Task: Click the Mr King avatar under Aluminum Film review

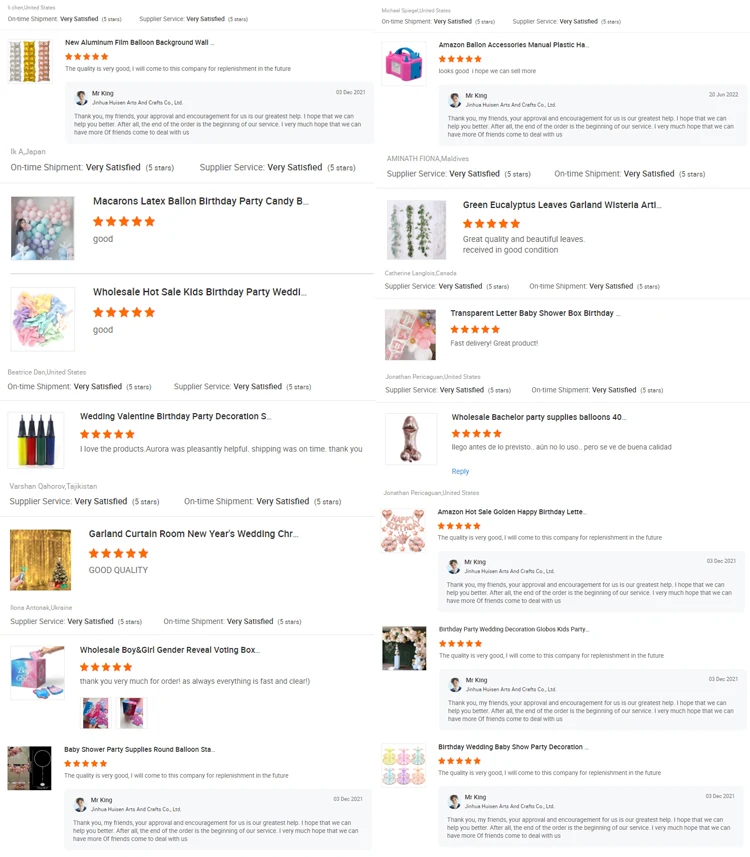Action: [x=81, y=98]
